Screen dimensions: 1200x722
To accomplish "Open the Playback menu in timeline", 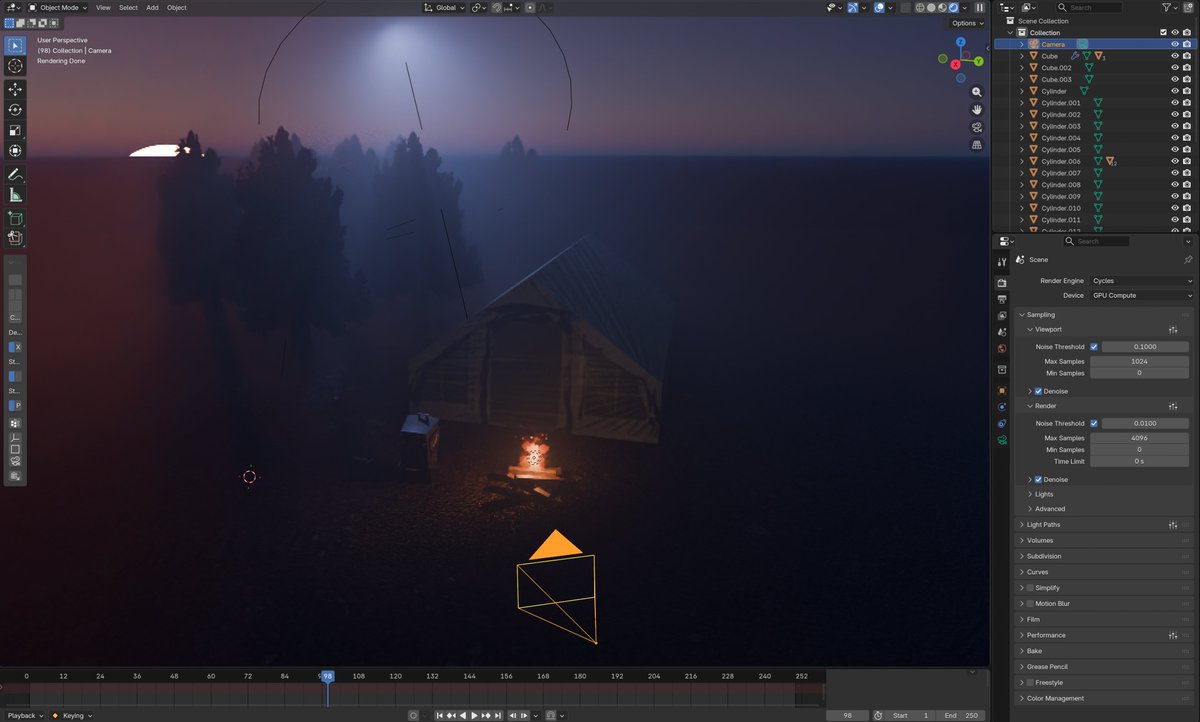I will click(x=25, y=715).
